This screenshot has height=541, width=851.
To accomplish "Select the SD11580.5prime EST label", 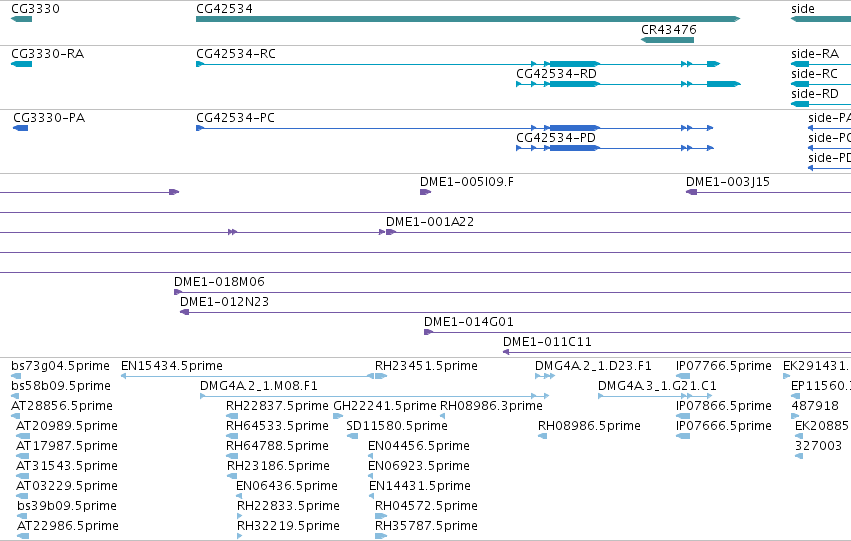I will tap(397, 427).
